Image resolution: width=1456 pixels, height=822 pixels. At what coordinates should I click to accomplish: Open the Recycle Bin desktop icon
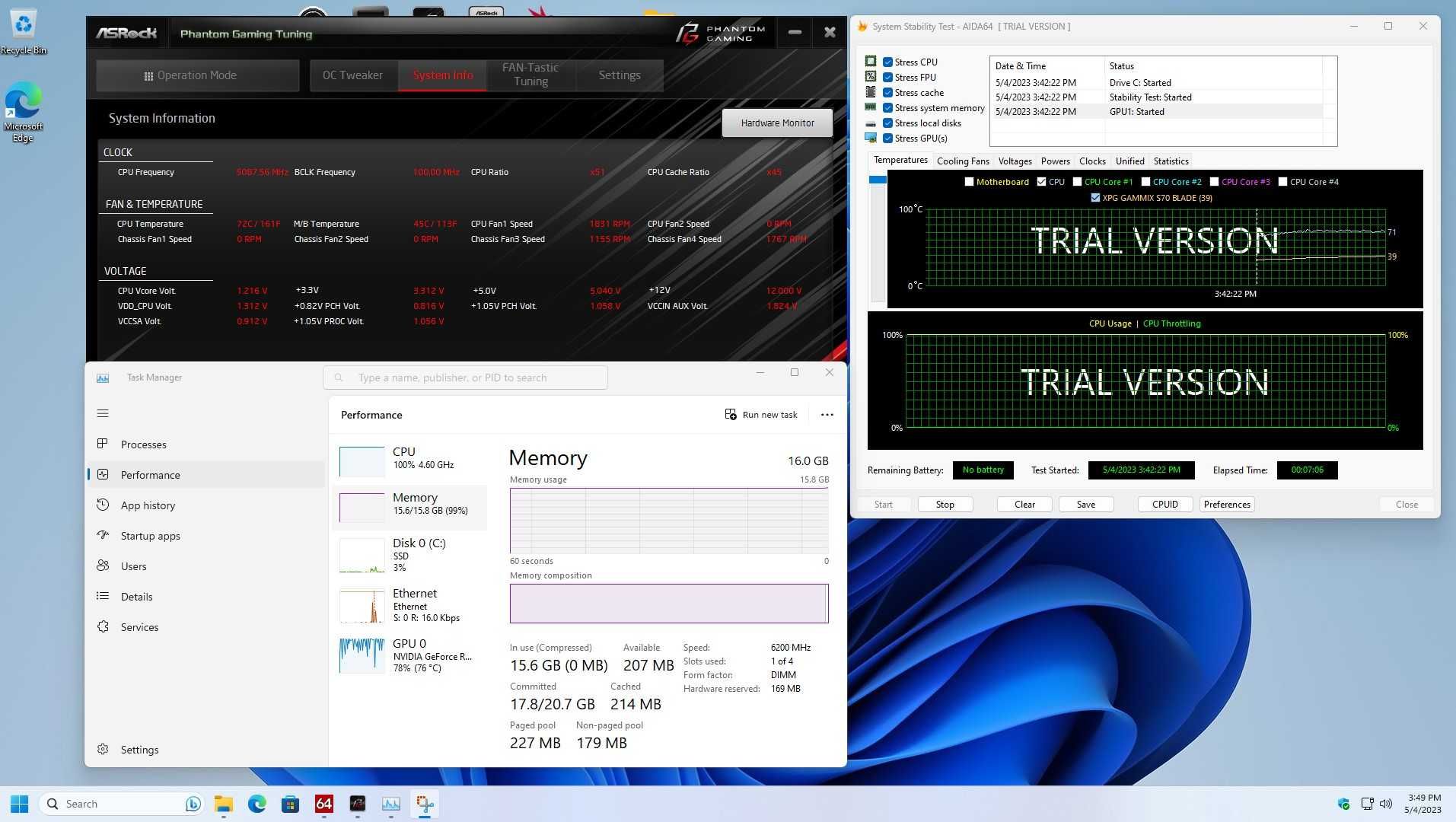point(24,32)
